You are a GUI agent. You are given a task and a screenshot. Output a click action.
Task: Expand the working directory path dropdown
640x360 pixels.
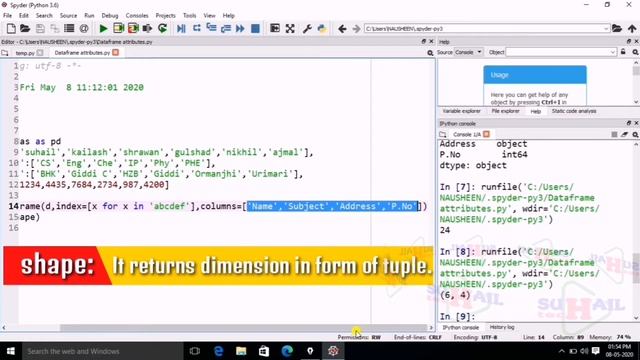point(606,29)
